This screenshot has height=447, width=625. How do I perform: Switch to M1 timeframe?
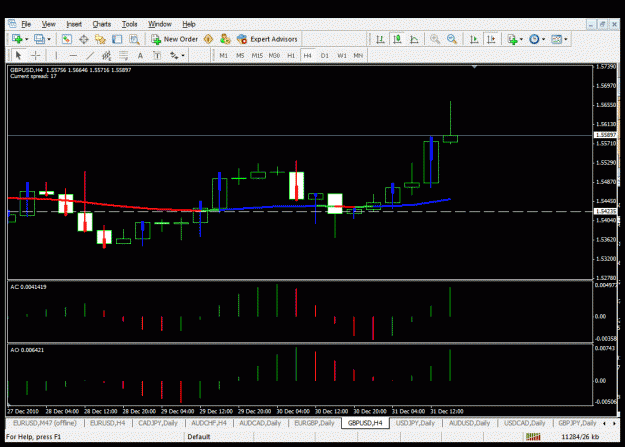pos(224,55)
